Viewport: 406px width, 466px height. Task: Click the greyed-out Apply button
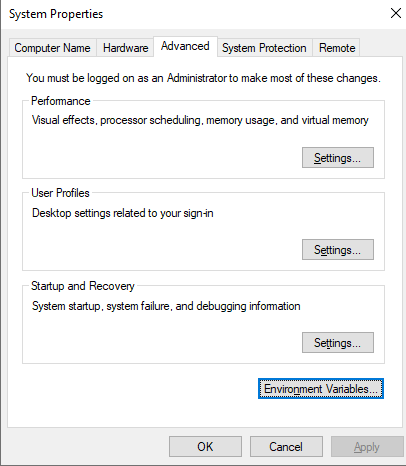(x=367, y=447)
